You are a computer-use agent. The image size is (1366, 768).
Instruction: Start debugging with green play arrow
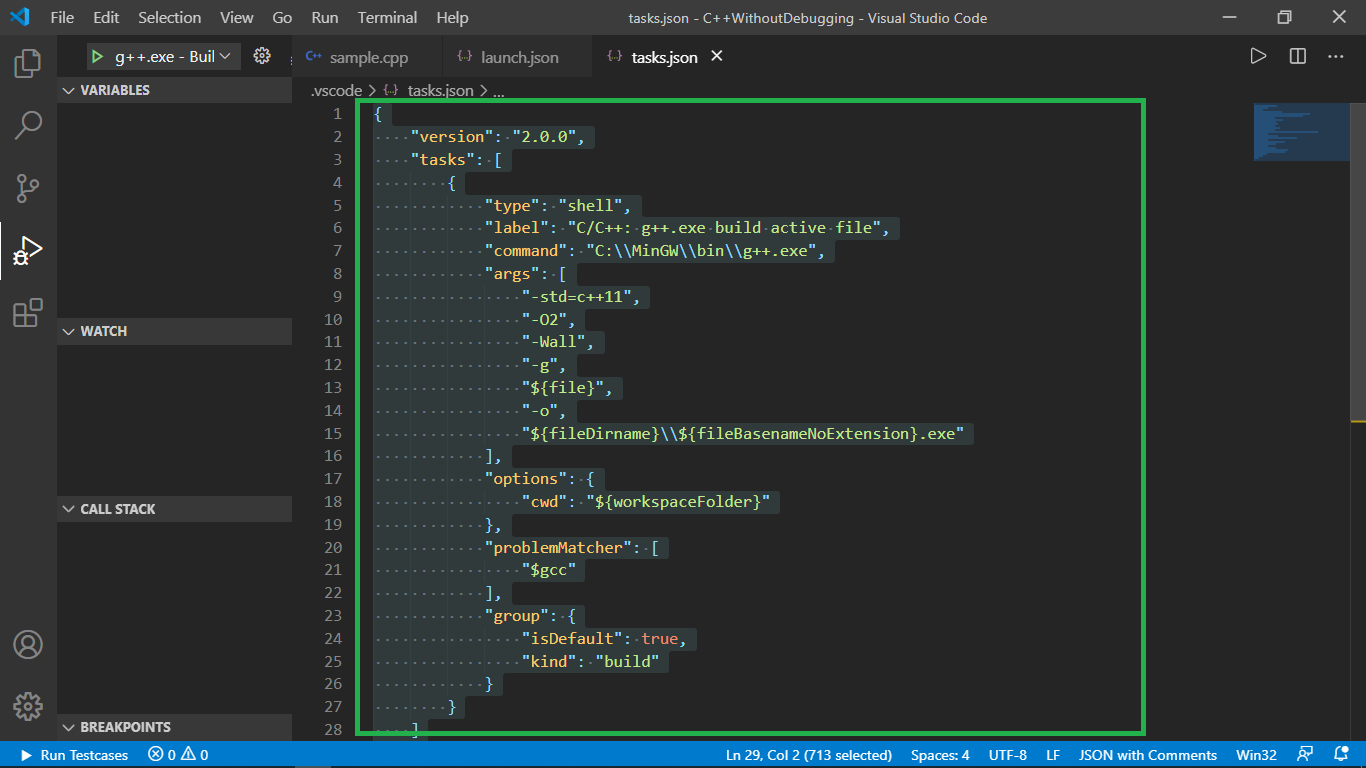pyautogui.click(x=97, y=57)
